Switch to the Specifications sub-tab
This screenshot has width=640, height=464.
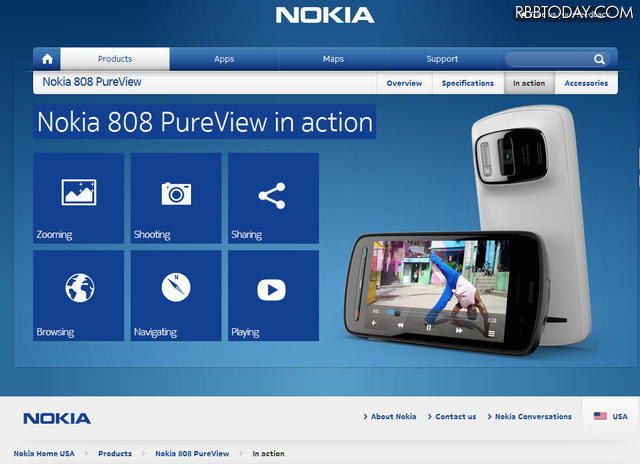(468, 83)
